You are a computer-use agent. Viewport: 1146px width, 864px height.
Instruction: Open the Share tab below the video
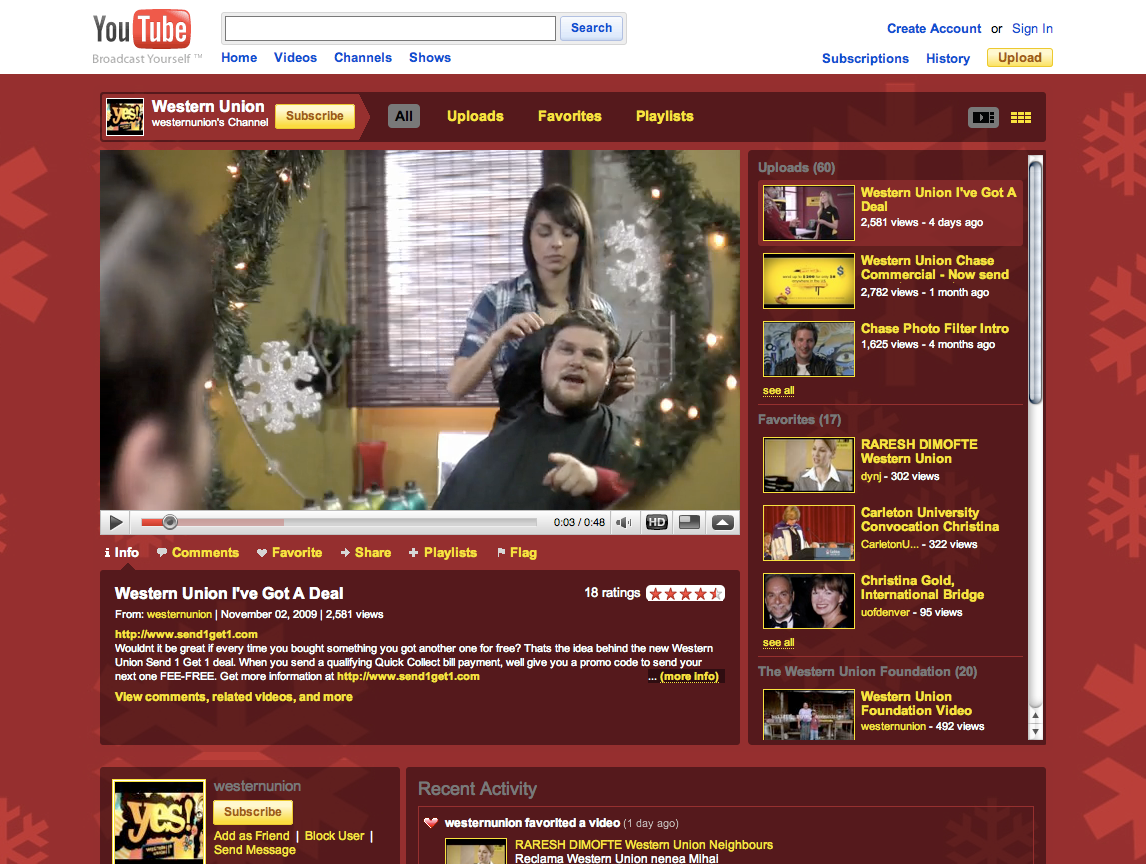click(x=365, y=553)
